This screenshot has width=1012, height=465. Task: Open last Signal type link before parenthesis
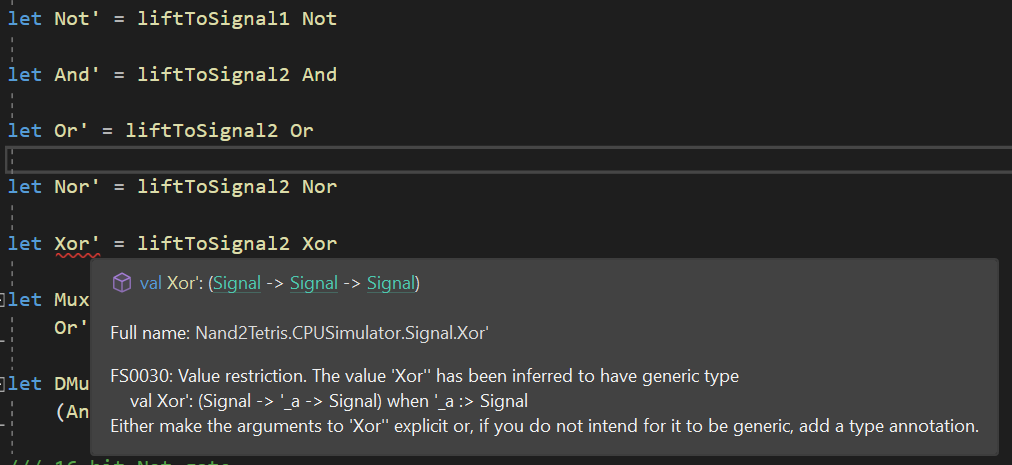pyautogui.click(x=390, y=283)
